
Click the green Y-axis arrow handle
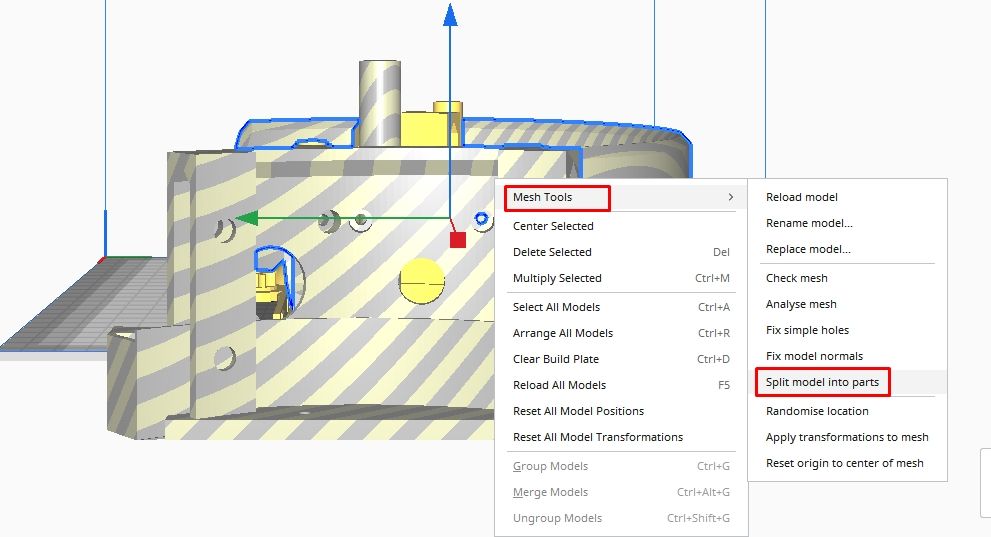point(247,219)
